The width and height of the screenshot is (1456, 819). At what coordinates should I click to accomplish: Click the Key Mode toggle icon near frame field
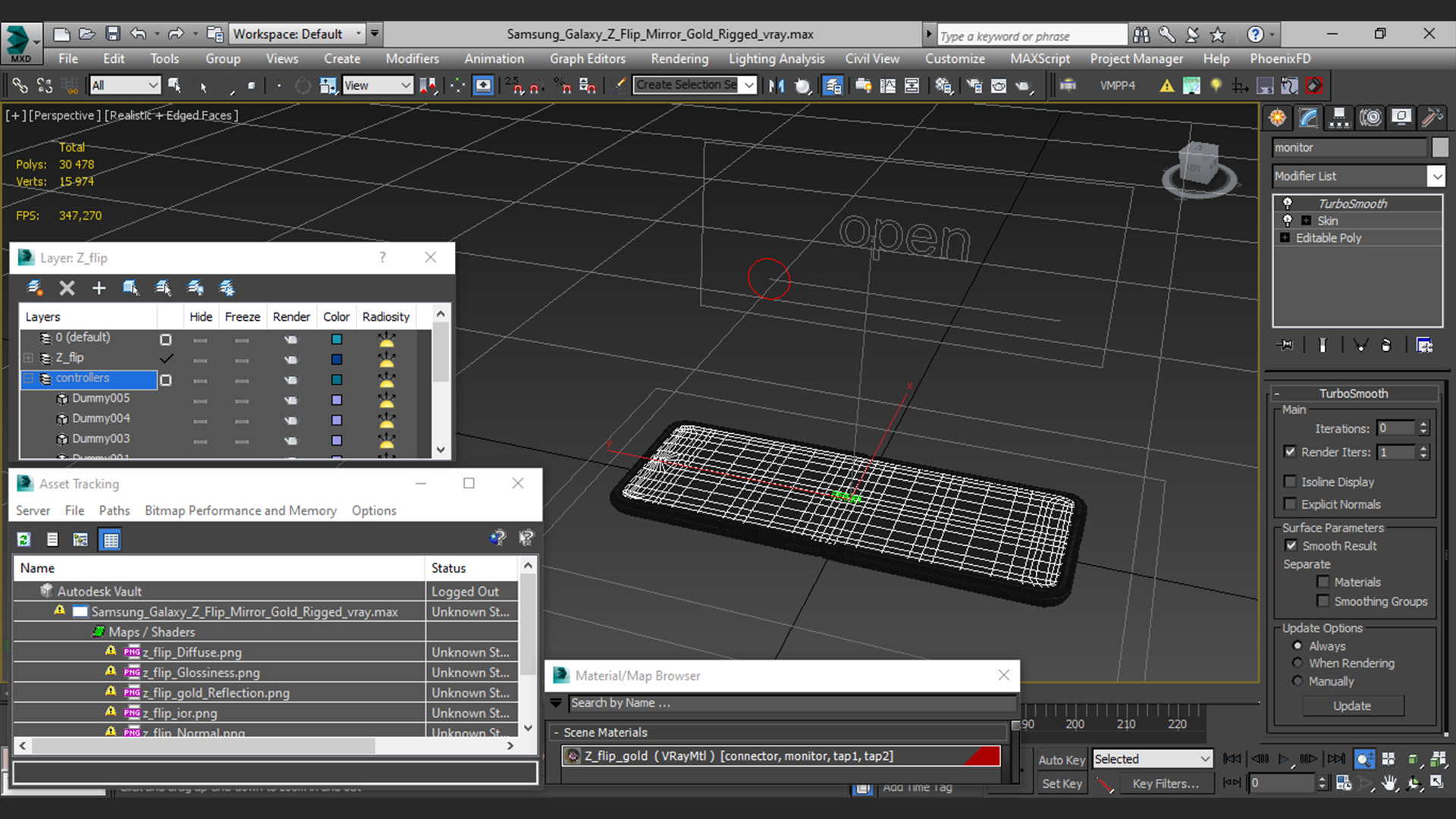tap(1232, 783)
